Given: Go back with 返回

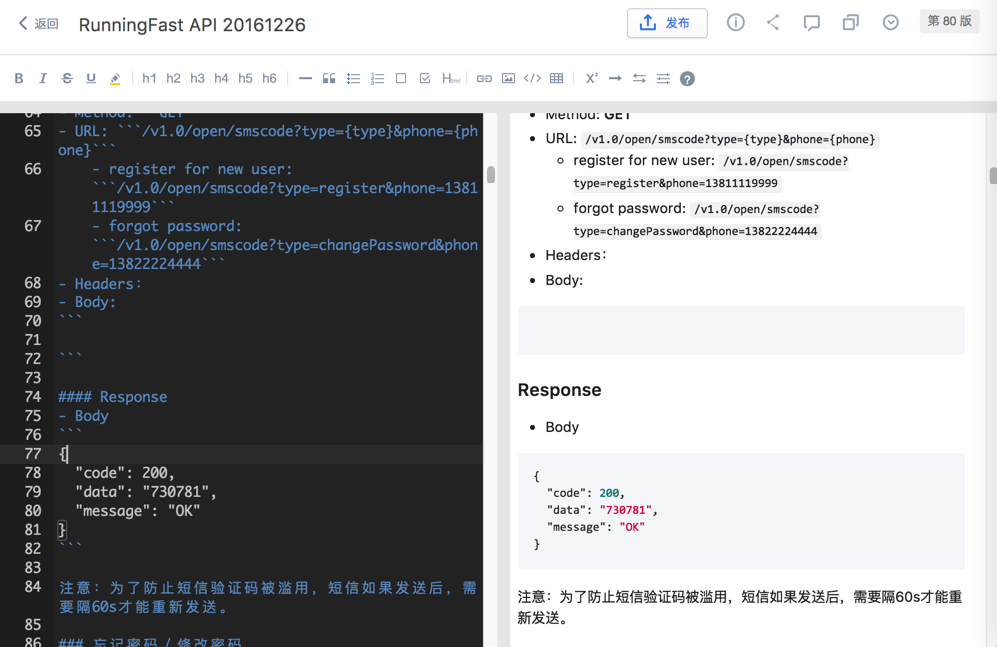Looking at the screenshot, I should point(39,24).
